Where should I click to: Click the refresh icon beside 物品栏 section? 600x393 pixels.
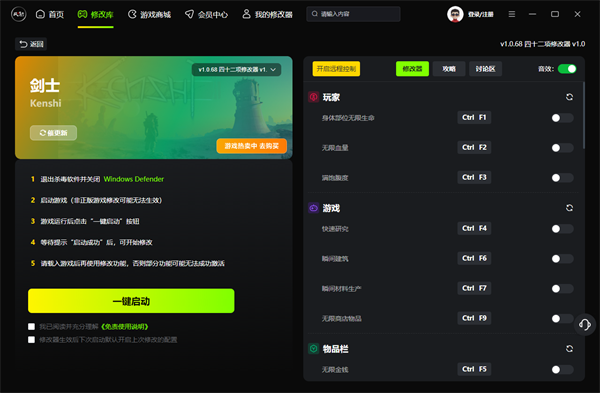(569, 349)
